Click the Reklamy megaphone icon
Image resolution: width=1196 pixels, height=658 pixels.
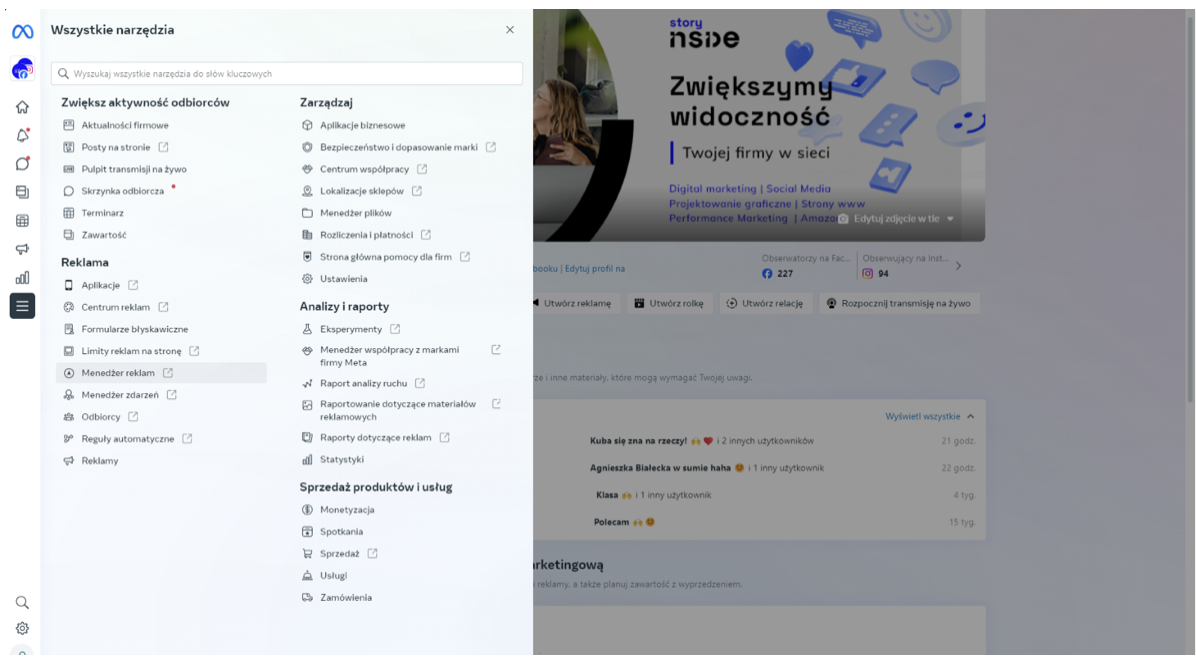tap(69, 461)
